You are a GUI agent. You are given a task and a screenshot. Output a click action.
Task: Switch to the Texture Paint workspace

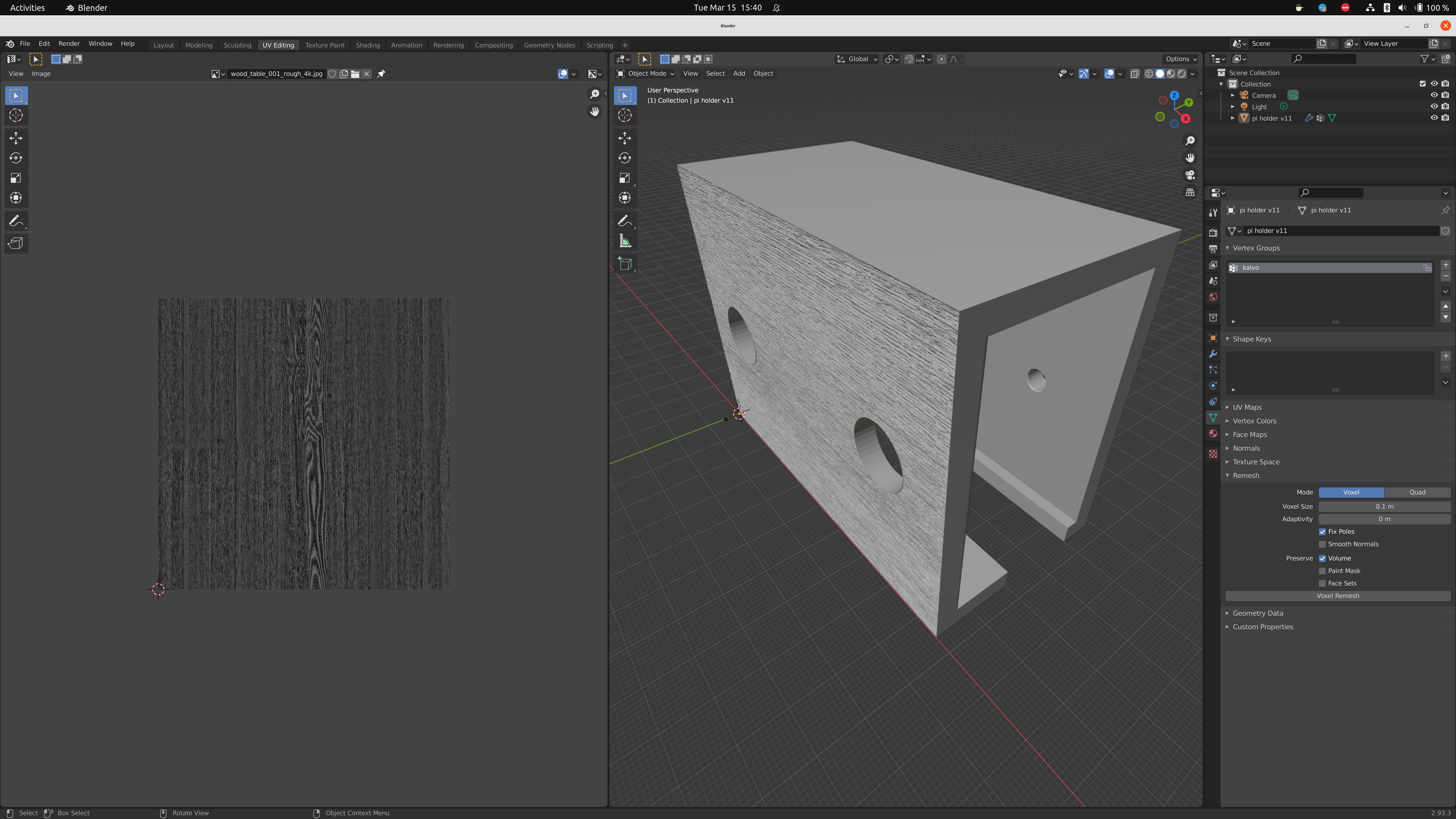324,45
